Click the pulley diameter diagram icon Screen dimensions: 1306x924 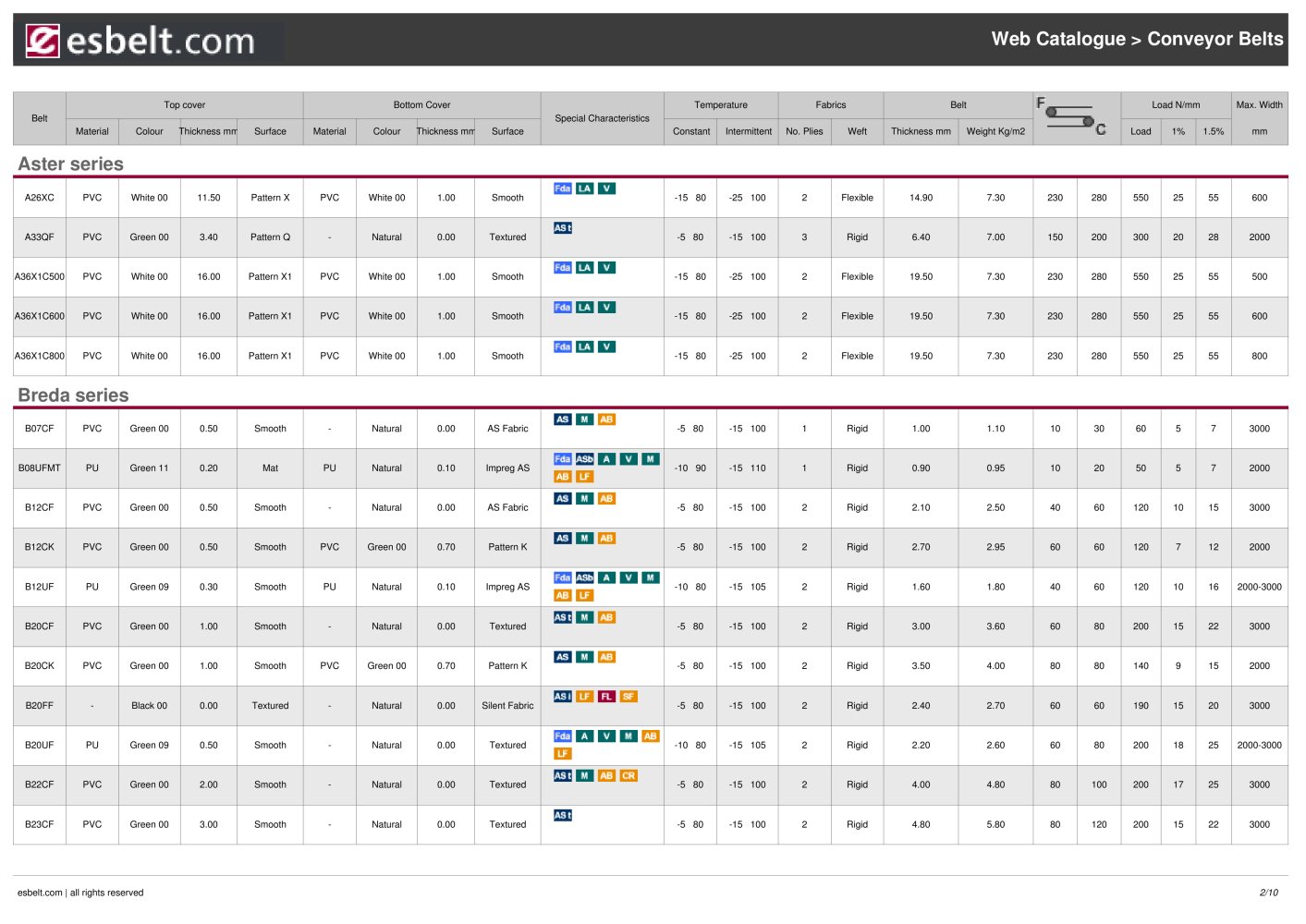[1071, 116]
